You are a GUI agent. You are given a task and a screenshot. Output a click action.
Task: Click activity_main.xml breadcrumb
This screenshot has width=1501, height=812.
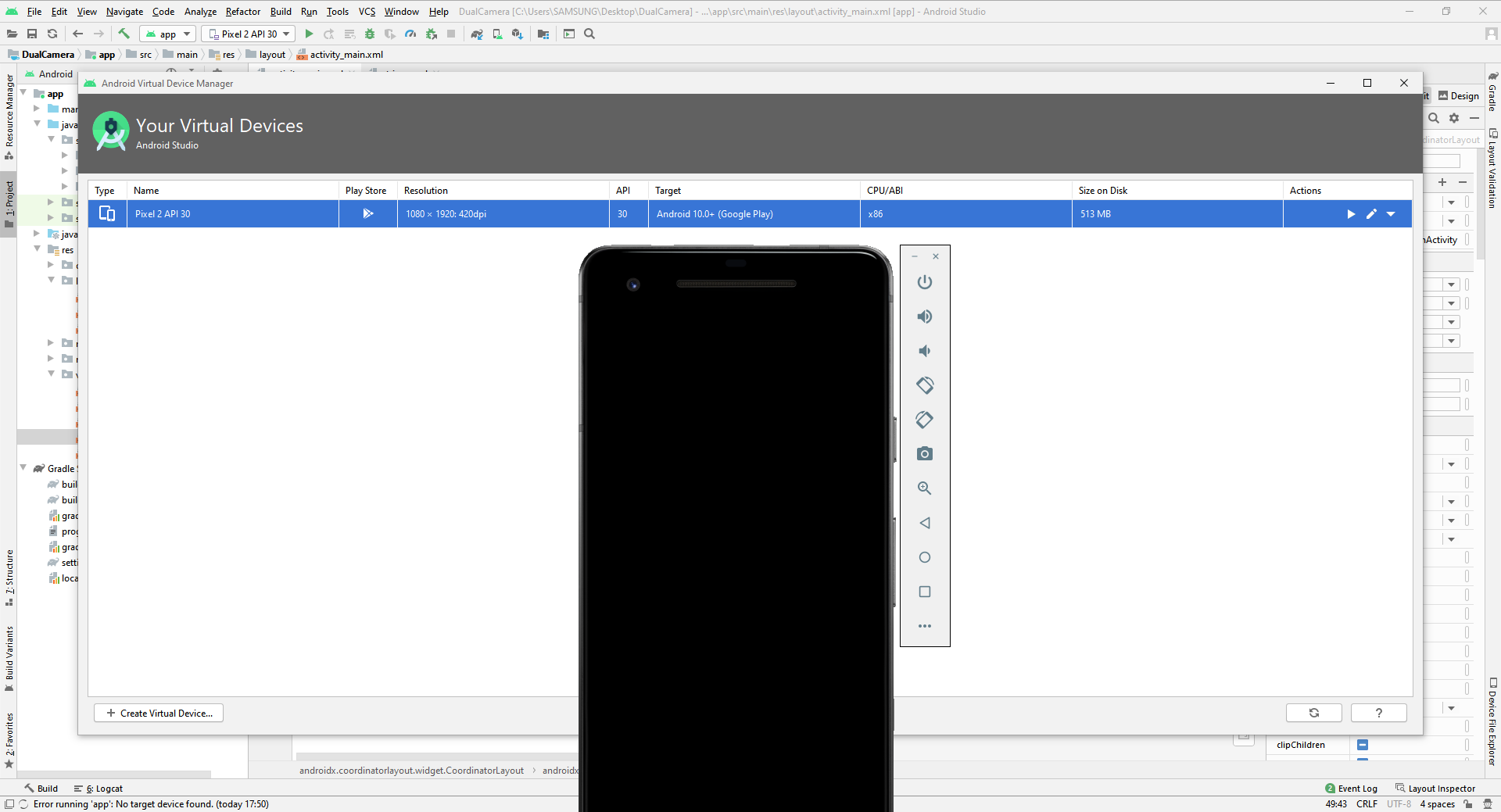pyautogui.click(x=340, y=55)
